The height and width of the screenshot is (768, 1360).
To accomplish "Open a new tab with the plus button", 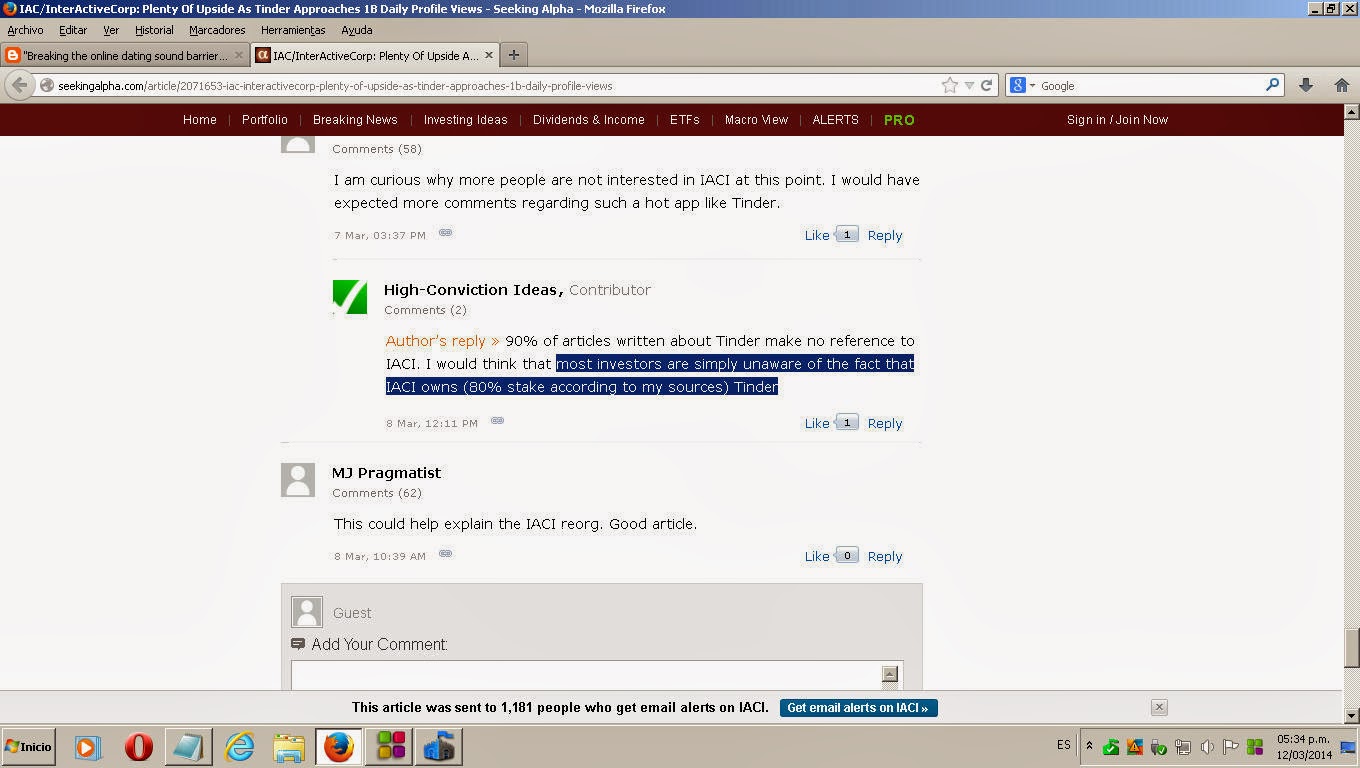I will (x=514, y=55).
